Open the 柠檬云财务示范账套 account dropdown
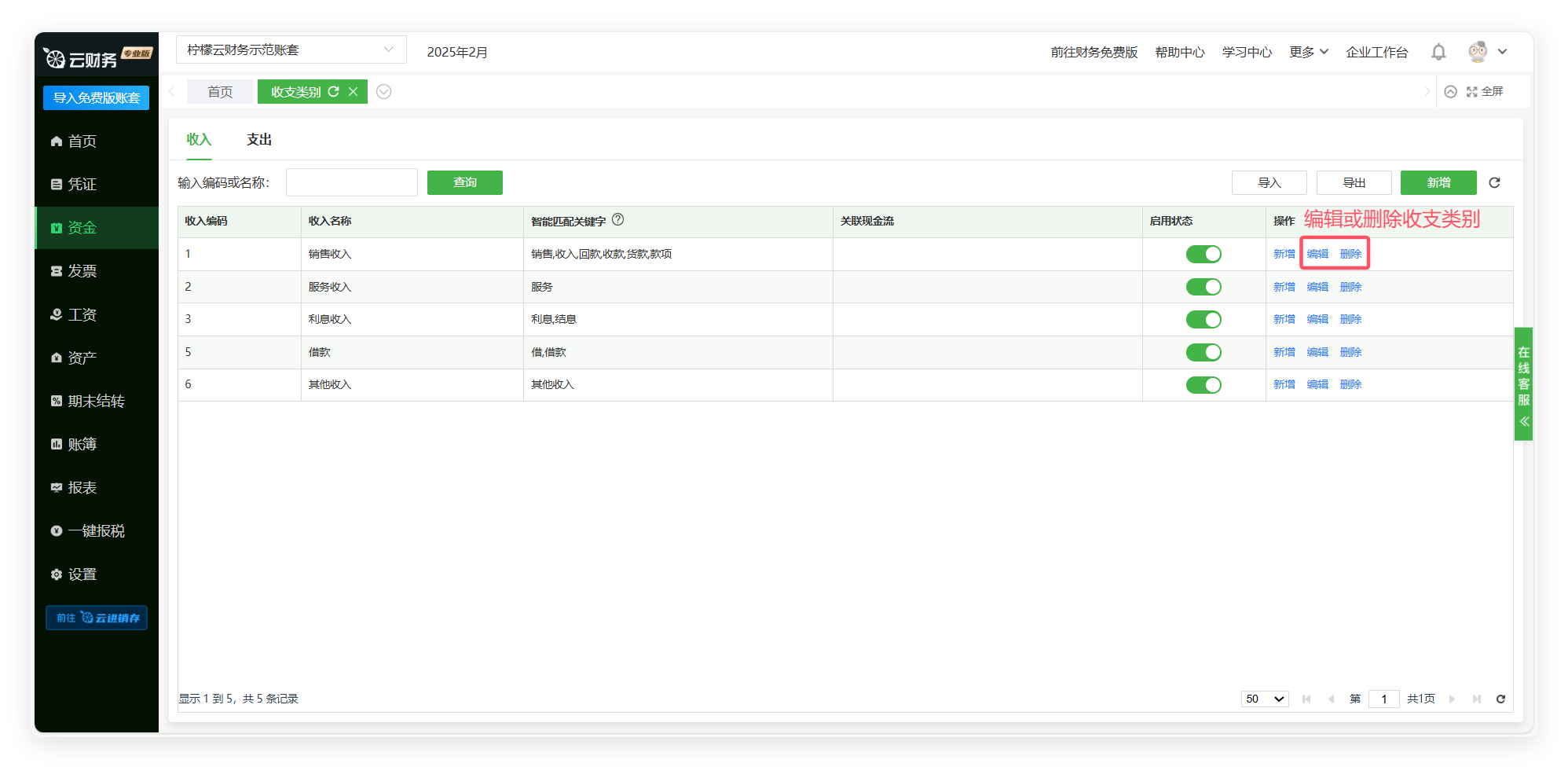This screenshot has width=1568, height=767. (291, 50)
